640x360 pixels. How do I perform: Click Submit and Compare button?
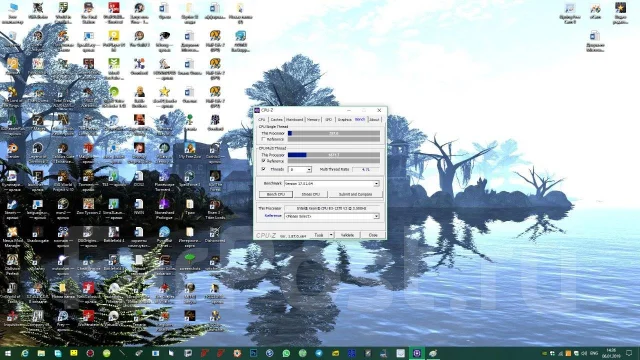[356, 194]
